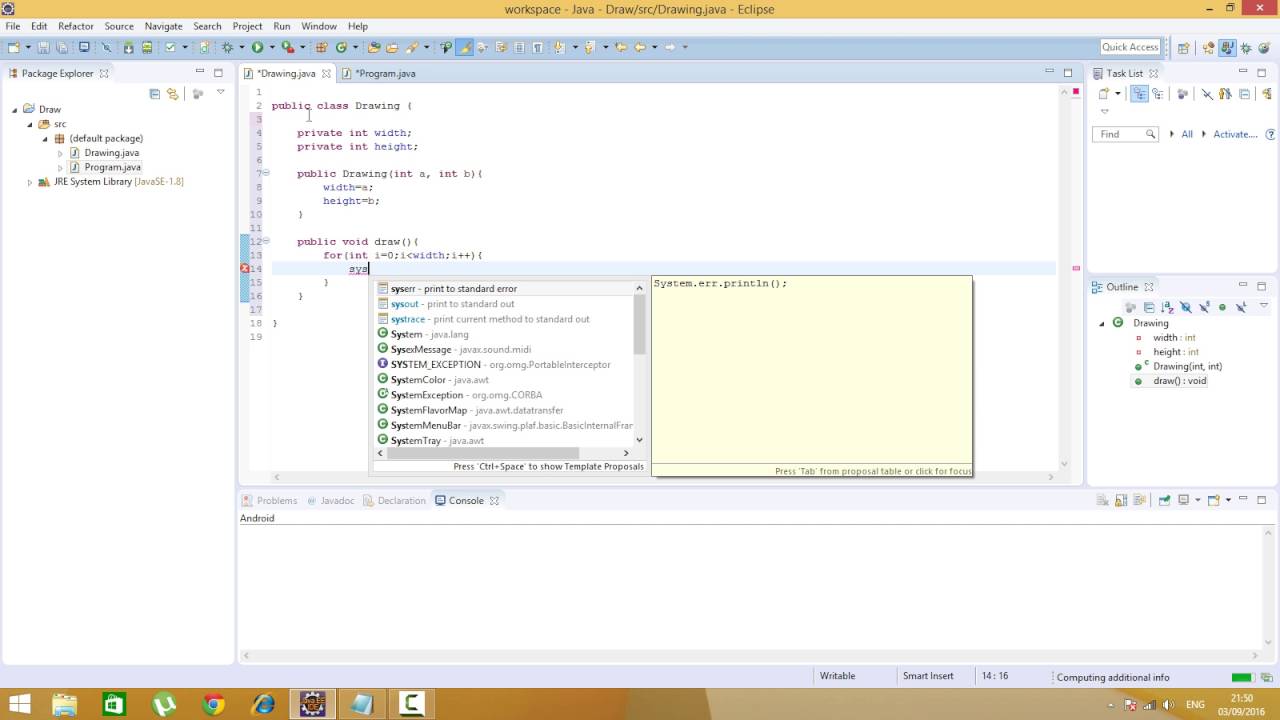Select SystemColor - java.awt proposal
The height and width of the screenshot is (720, 1280).
tap(505, 380)
